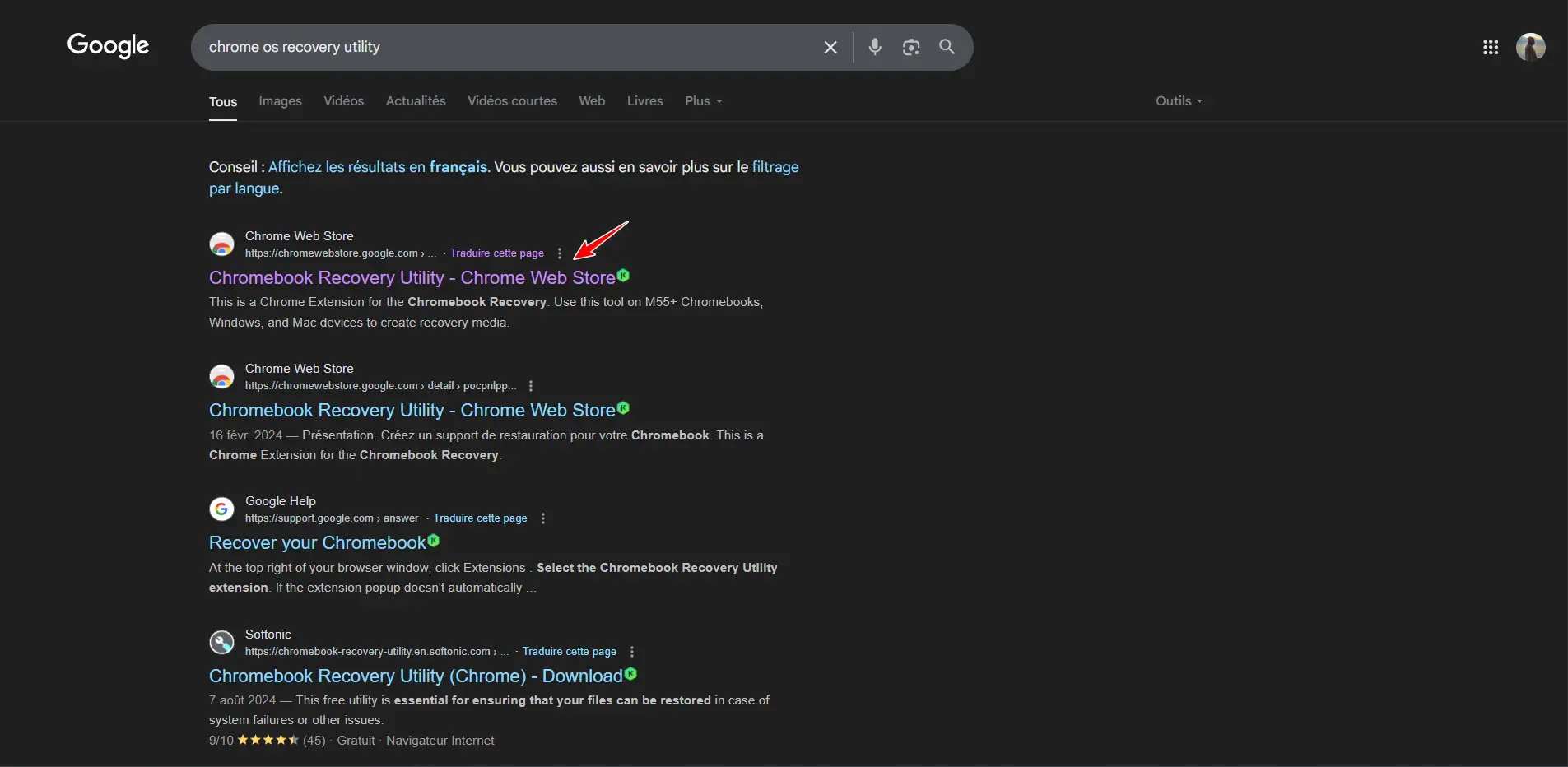The image size is (1568, 767).
Task: Open the Recover your Chromebook result
Action: point(317,543)
